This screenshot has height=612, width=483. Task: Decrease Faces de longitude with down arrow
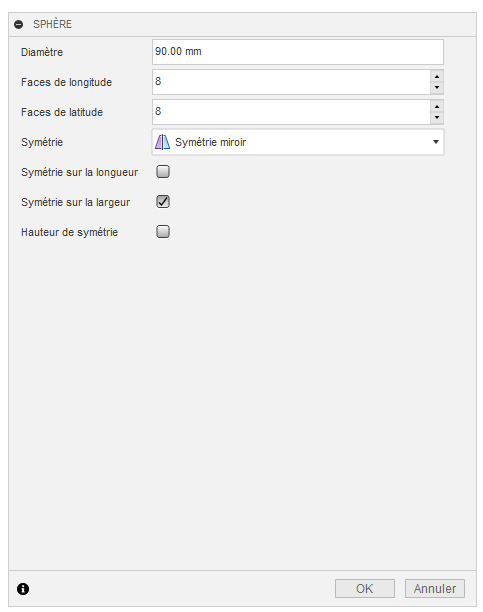[437, 88]
